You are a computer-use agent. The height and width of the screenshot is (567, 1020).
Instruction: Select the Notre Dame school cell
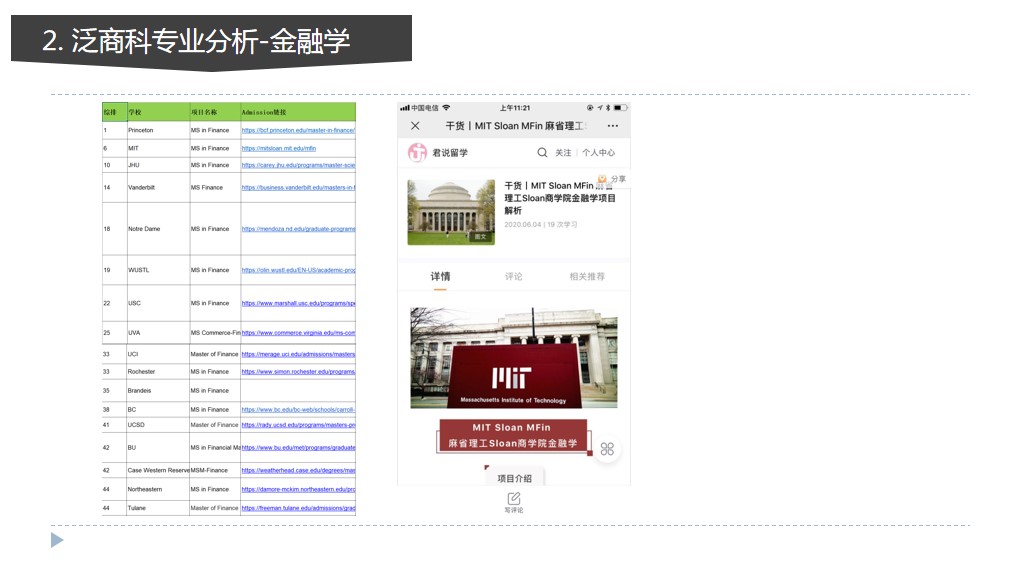point(158,229)
